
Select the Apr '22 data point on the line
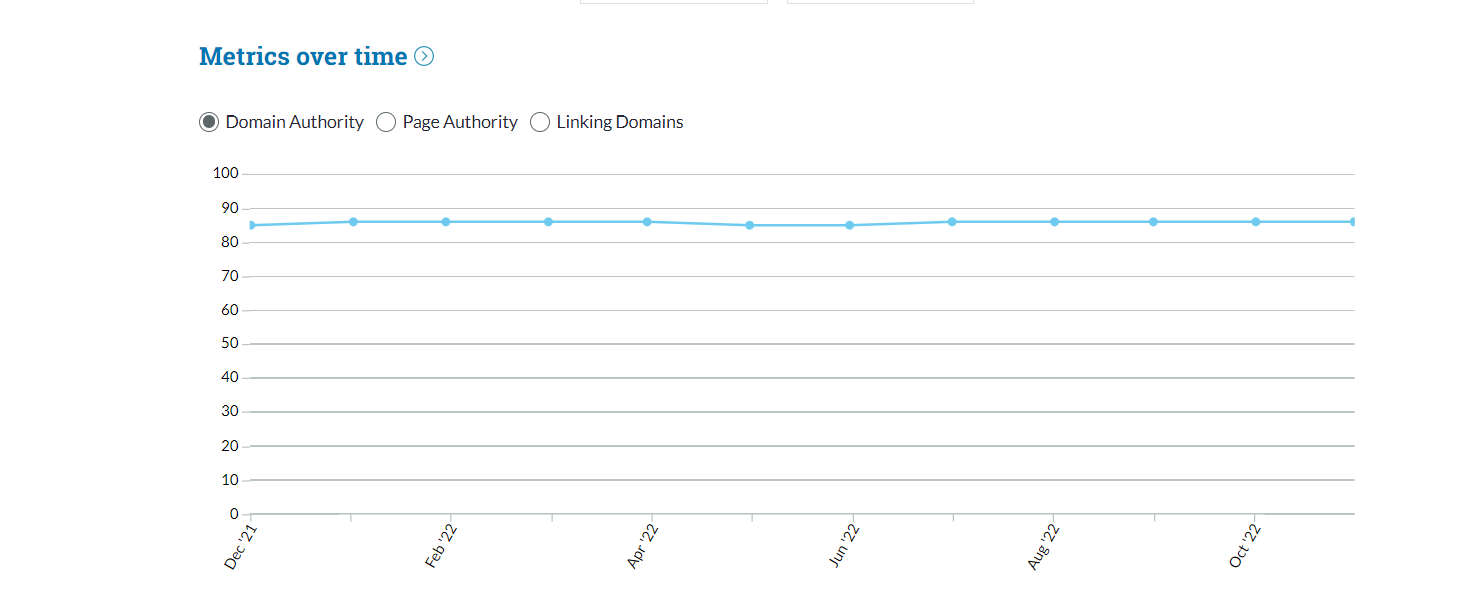(647, 221)
